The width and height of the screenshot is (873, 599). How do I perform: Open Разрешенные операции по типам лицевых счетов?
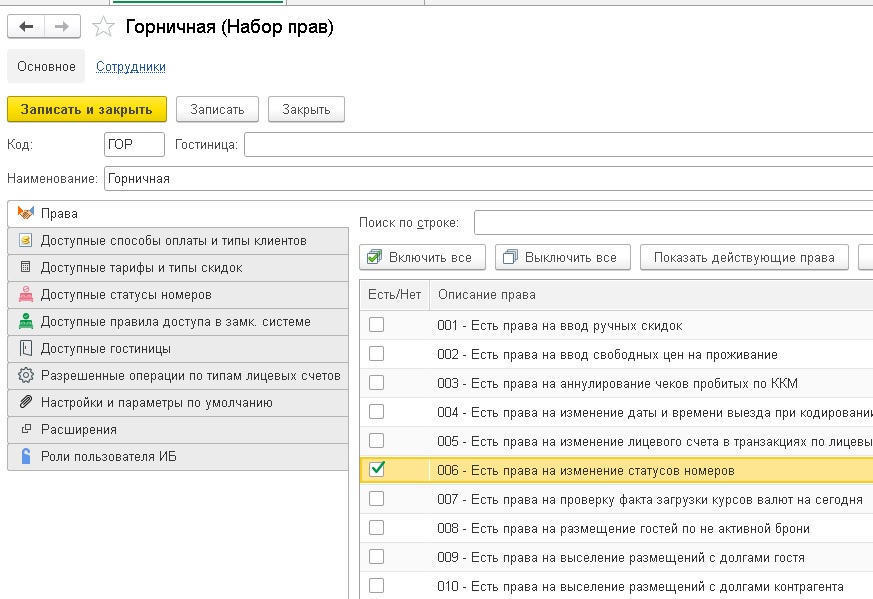click(190, 376)
